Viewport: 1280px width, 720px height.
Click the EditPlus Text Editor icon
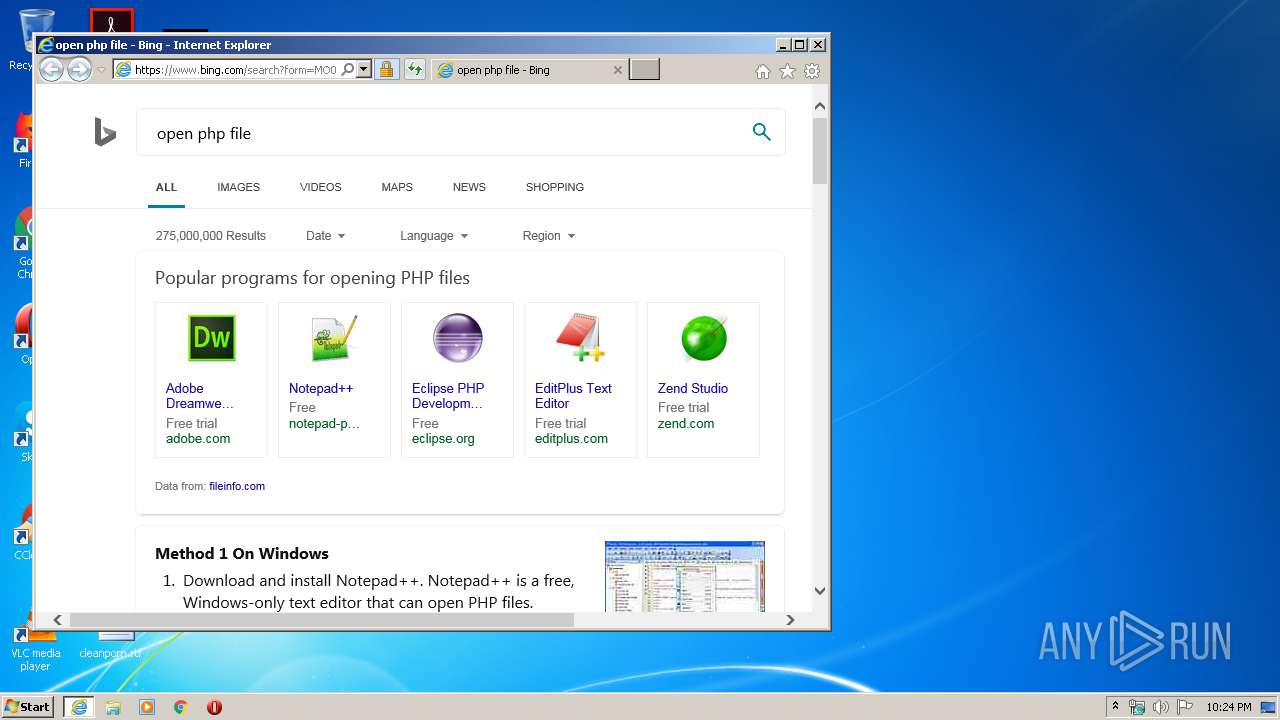(581, 338)
